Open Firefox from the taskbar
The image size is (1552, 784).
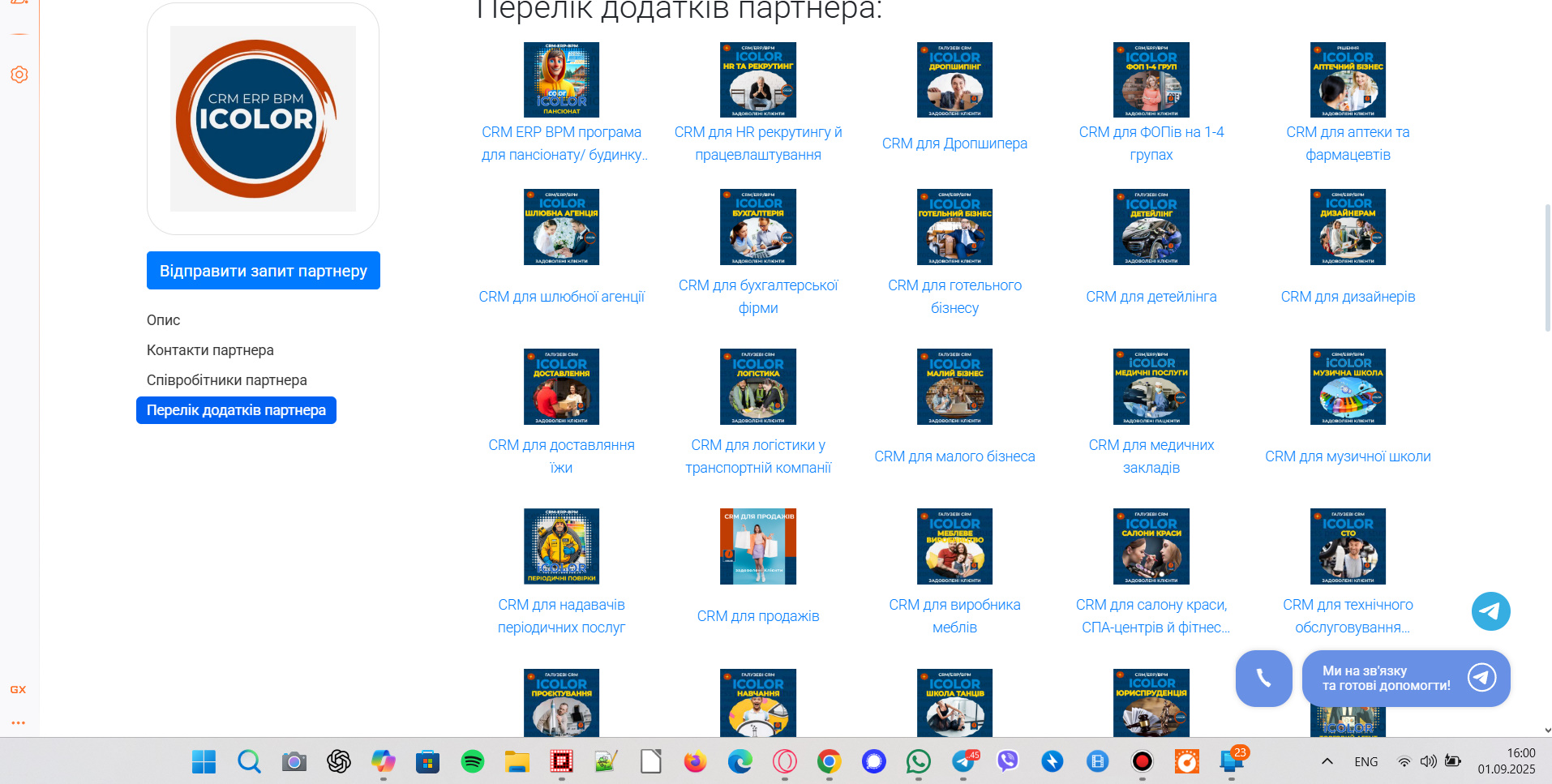695,761
